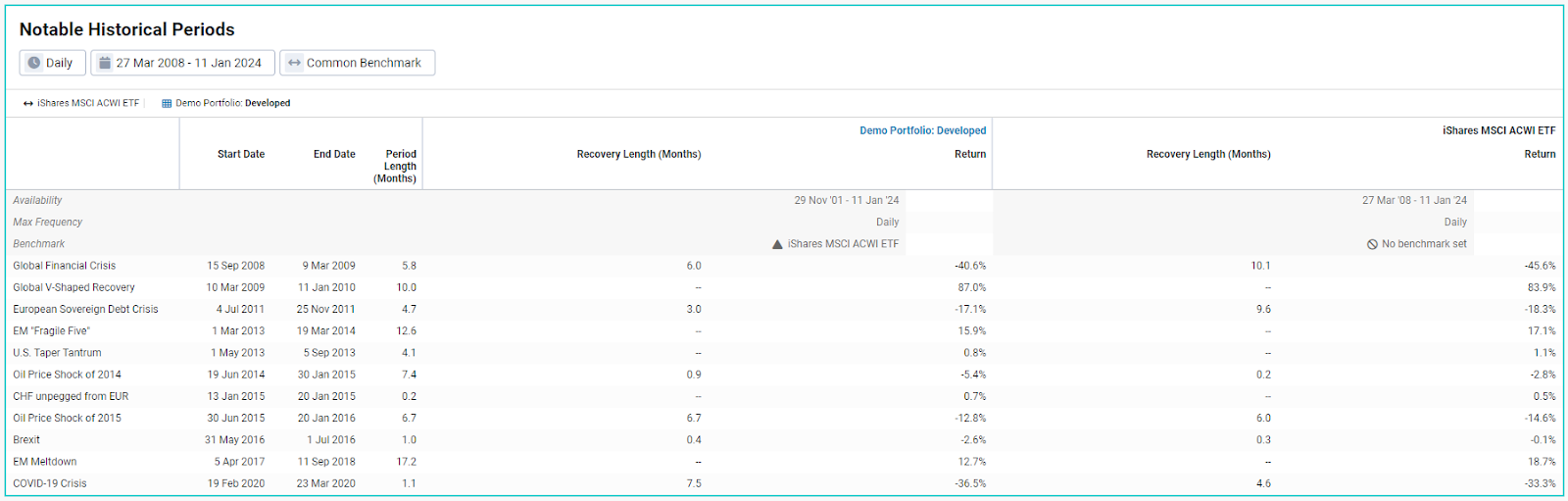Select the Global Financial Crisis row
Image resolution: width=1568 pixels, height=501 pixels.
pos(65,266)
